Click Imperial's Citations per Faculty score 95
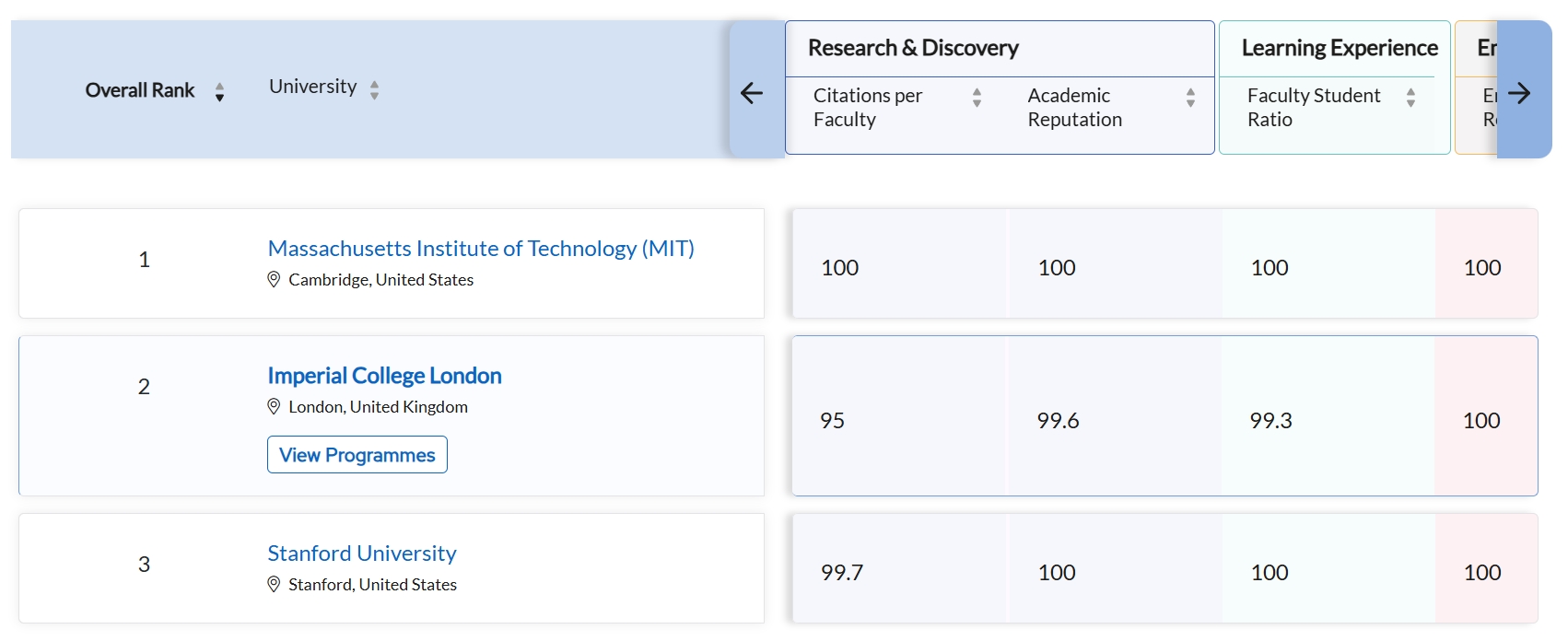 (x=833, y=421)
